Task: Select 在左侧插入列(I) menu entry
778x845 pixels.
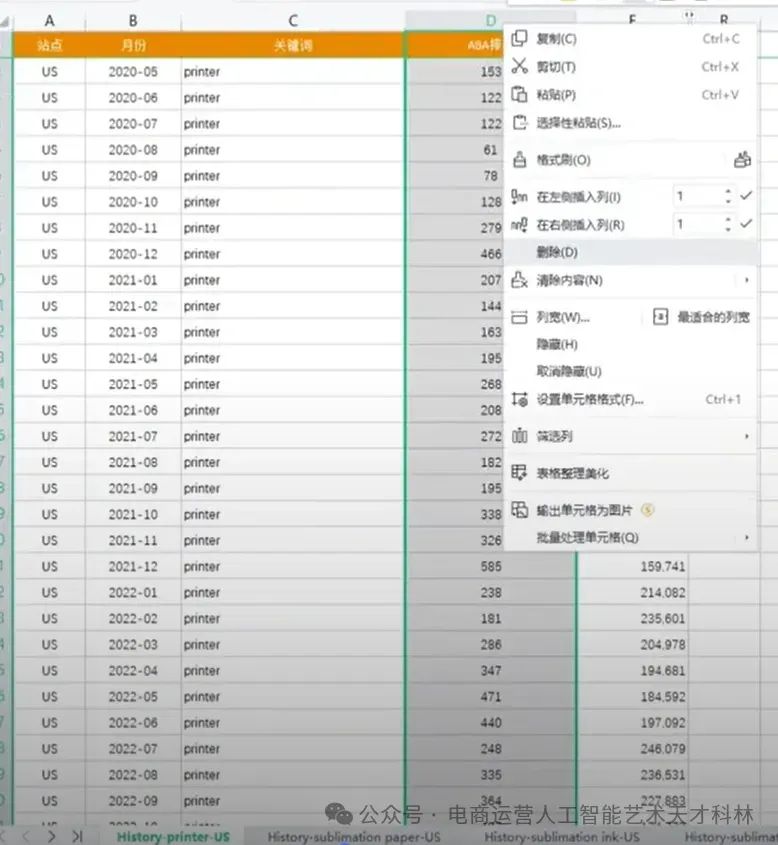Action: 578,197
